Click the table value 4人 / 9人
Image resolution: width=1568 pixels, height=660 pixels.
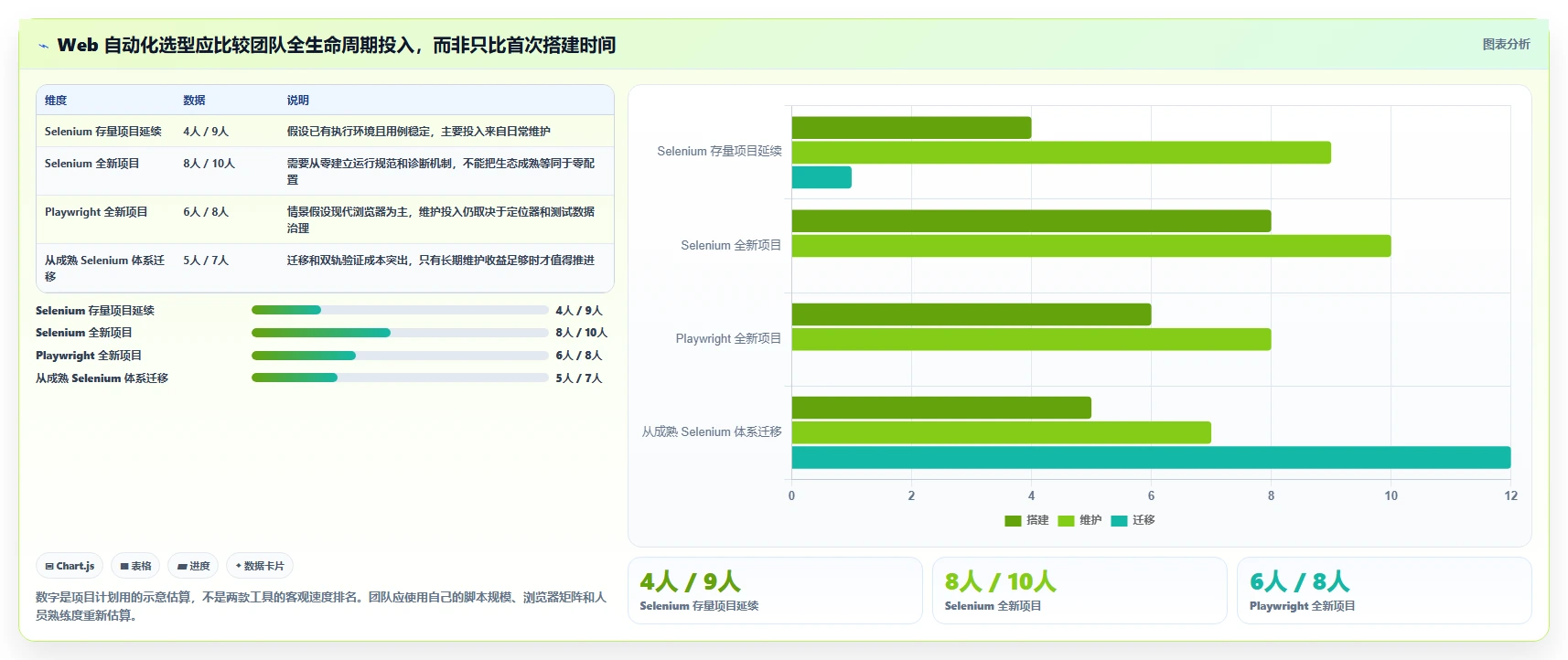206,132
